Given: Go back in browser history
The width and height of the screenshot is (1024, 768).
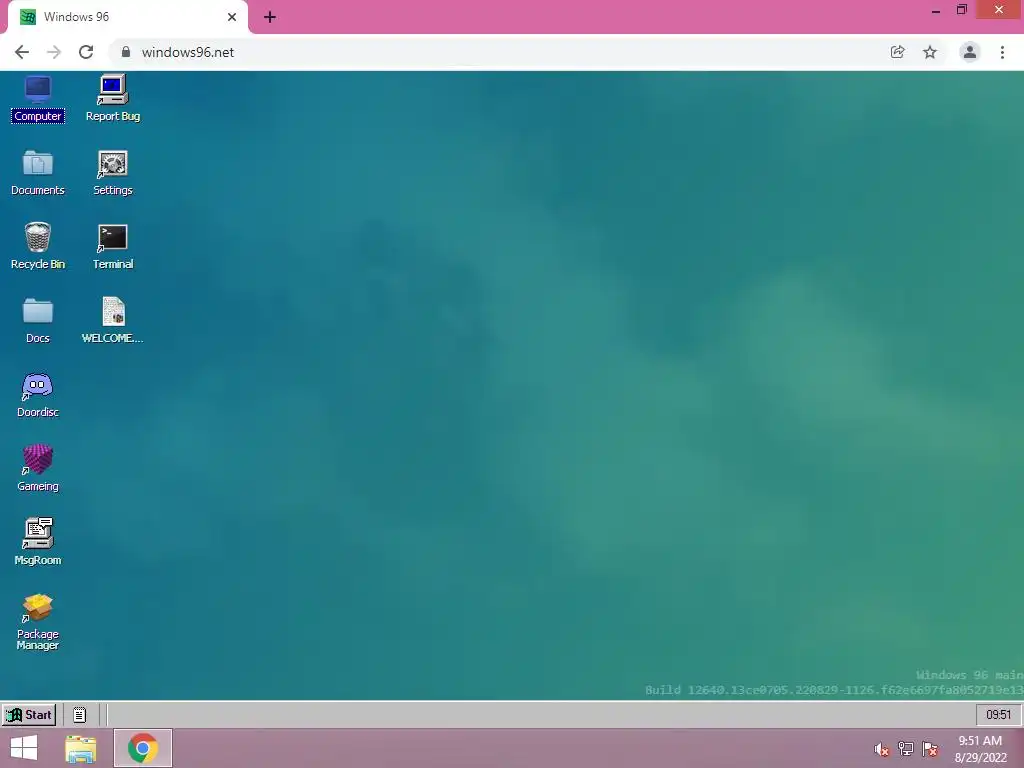Looking at the screenshot, I should point(22,52).
